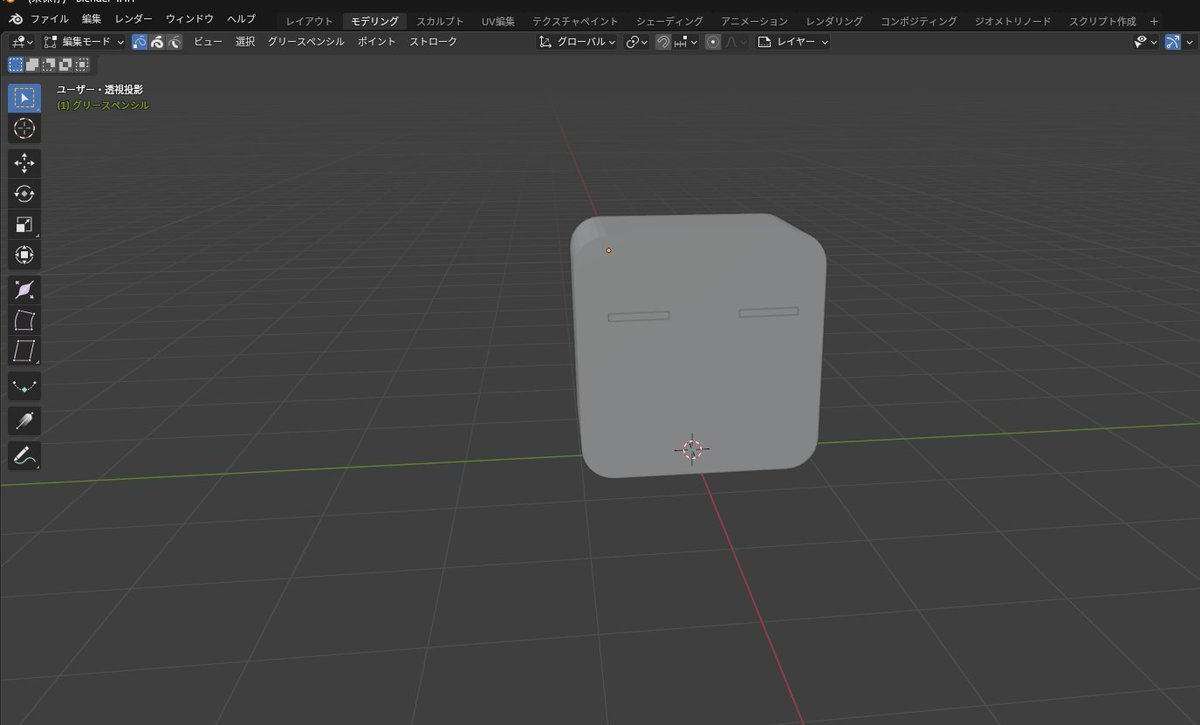The image size is (1200, 725).
Task: Open the ジオメトリノード workspace tab
Action: click(1013, 21)
